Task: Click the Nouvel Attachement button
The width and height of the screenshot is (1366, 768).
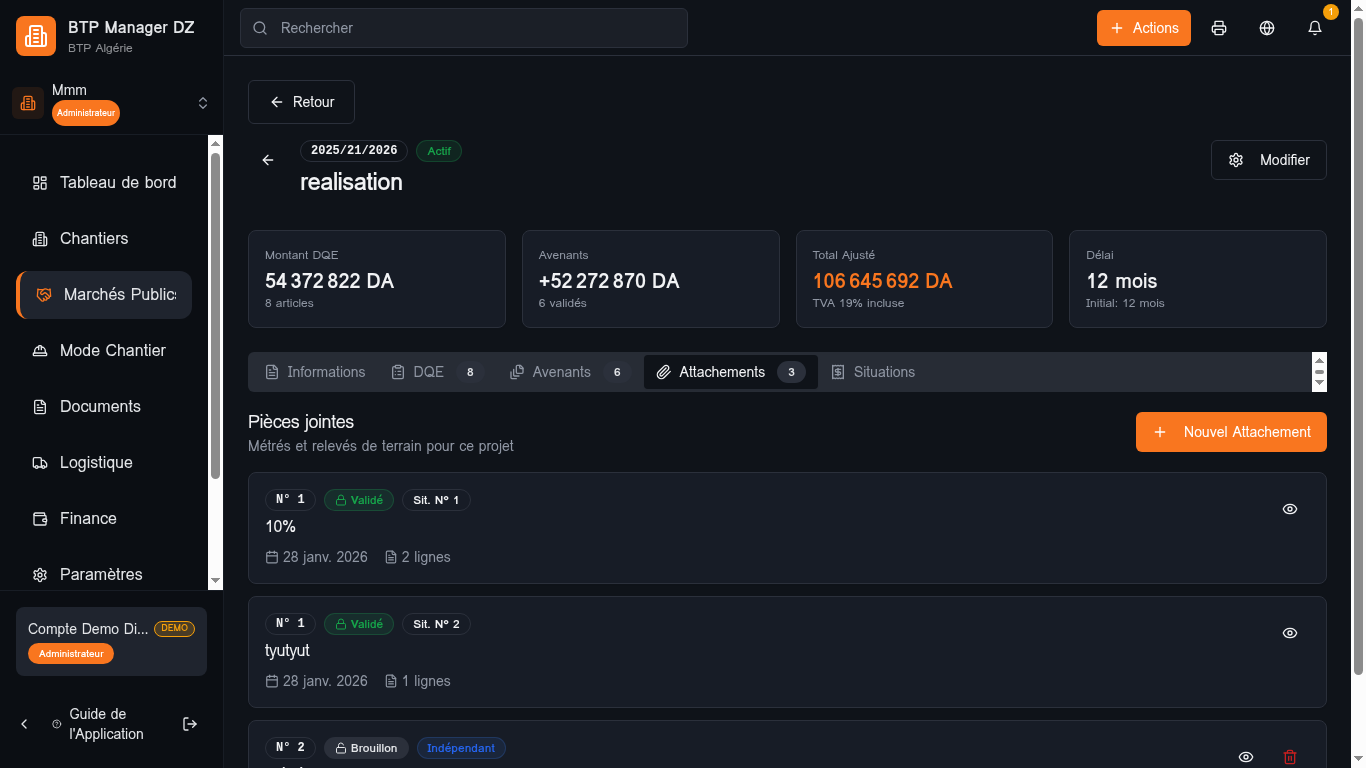Action: pyautogui.click(x=1230, y=432)
